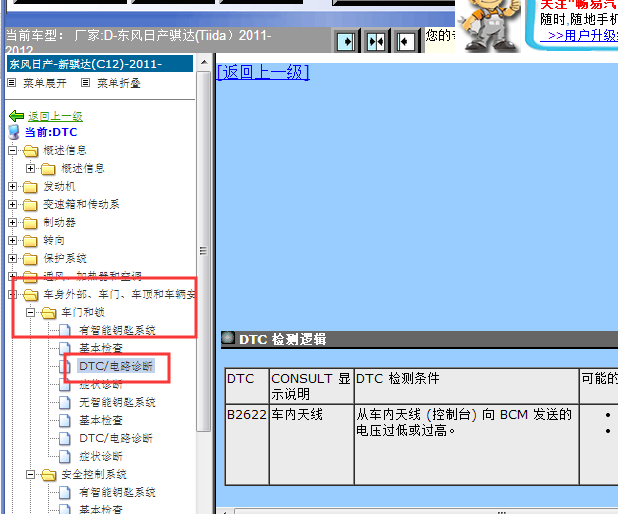618x514 pixels.
Task: Click the mechanic mascot cartoon image
Action: pos(488,26)
